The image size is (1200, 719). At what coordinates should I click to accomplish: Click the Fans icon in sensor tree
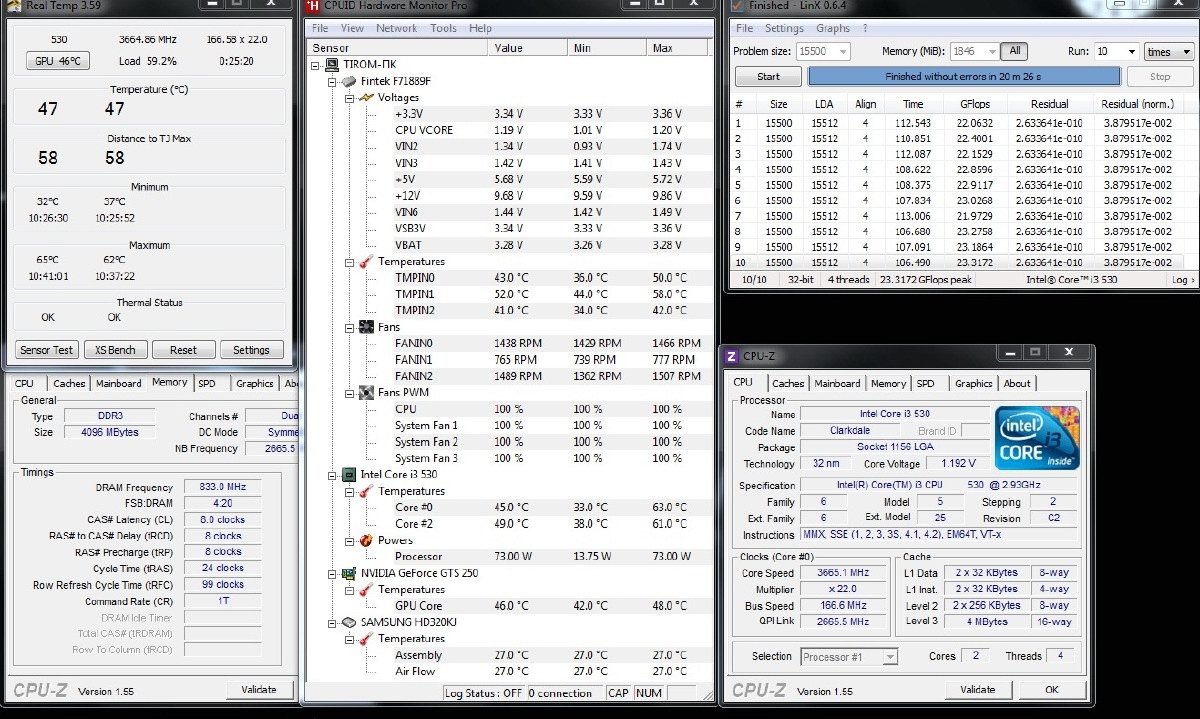click(x=366, y=327)
